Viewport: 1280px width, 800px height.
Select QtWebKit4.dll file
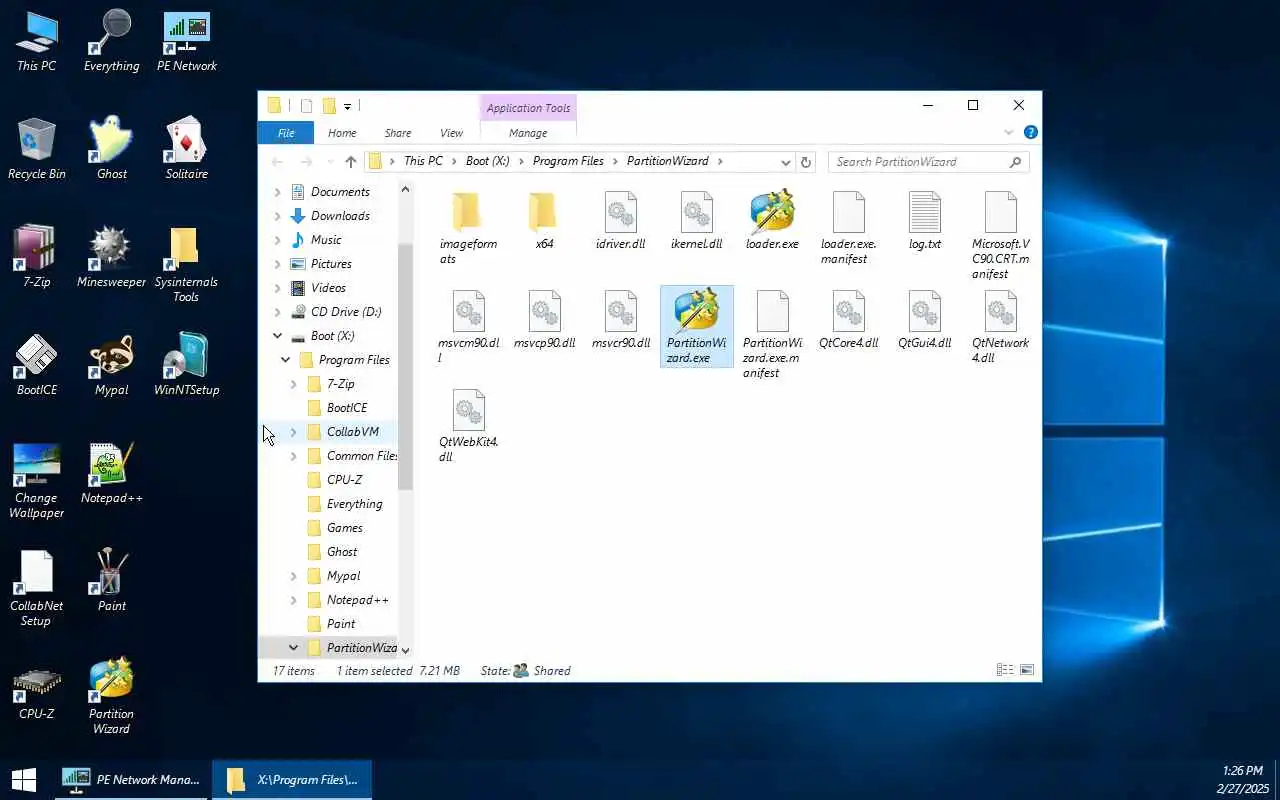pyautogui.click(x=468, y=425)
